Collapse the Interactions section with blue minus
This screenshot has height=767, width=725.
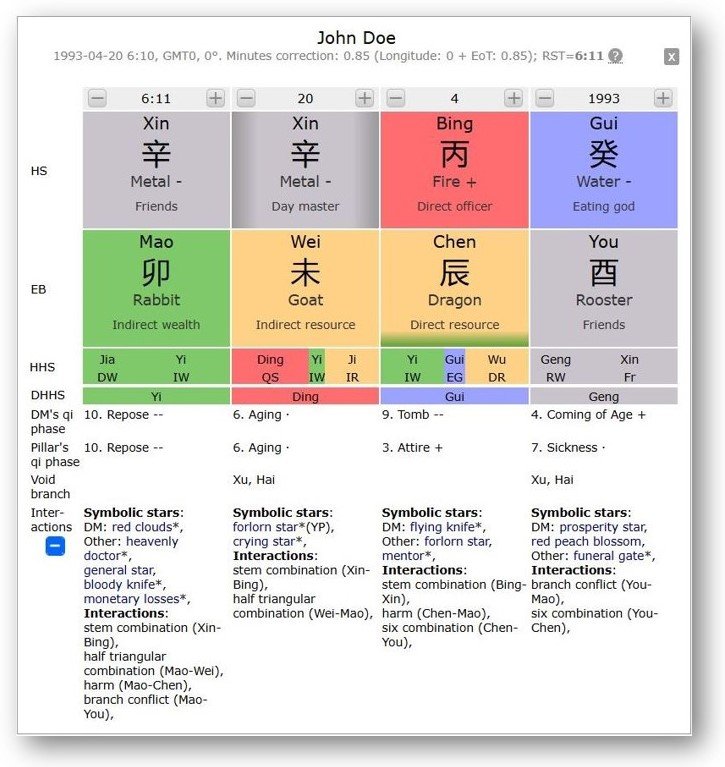coord(56,546)
